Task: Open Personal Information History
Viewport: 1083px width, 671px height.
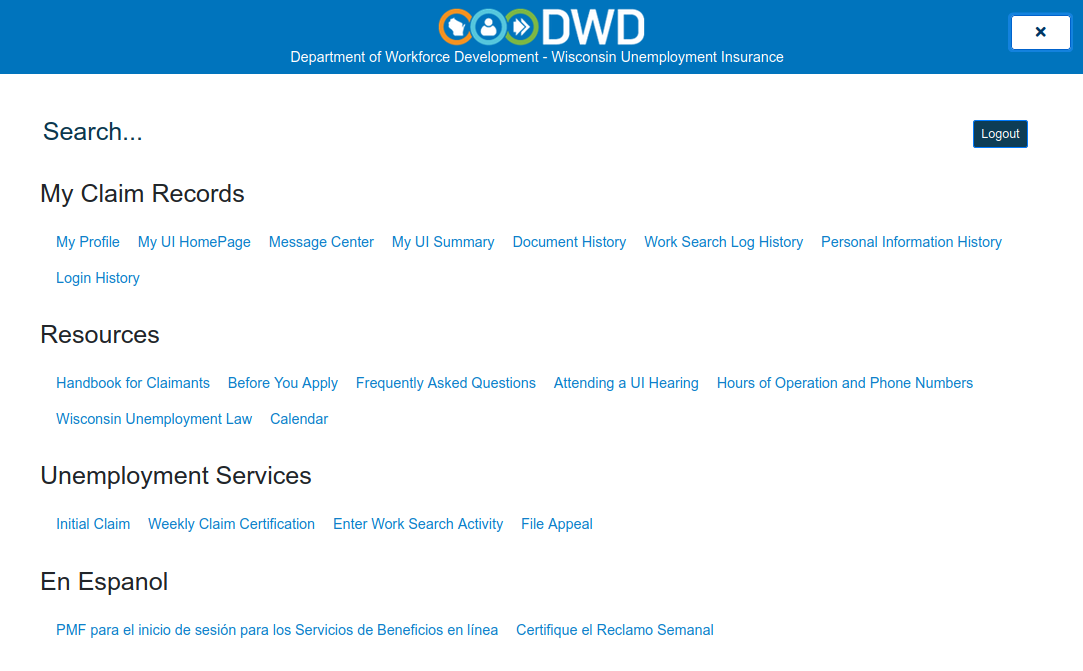Action: 911,242
